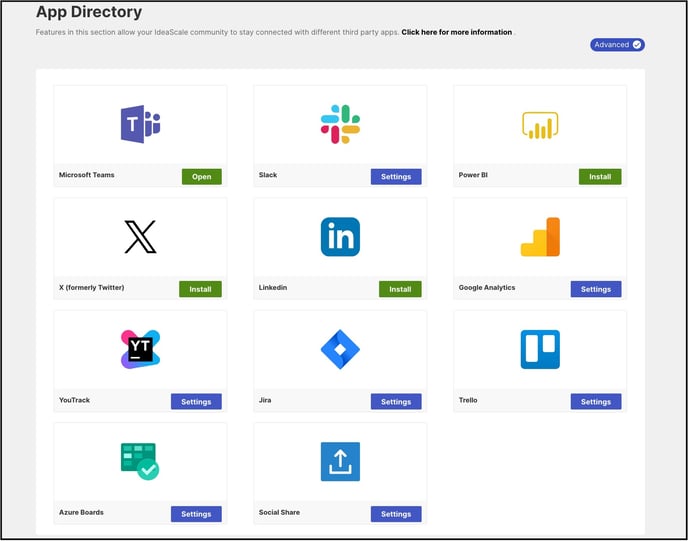
Task: Click the X (formerly Twitter) logo
Action: pos(140,237)
